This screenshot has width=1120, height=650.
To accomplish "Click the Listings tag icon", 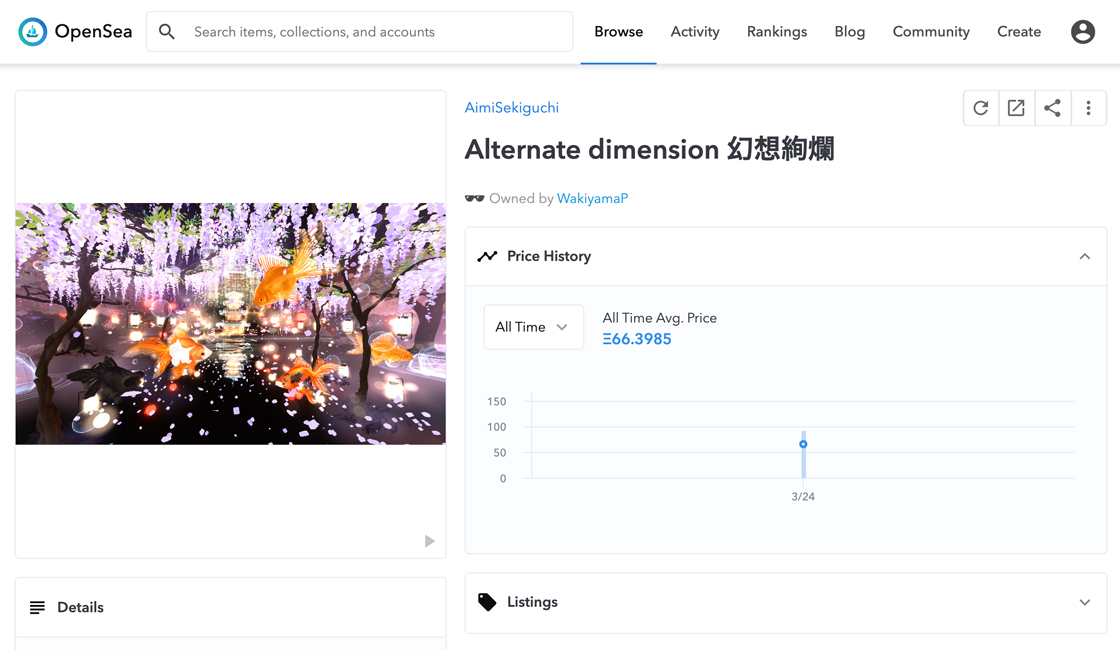I will [x=487, y=602].
